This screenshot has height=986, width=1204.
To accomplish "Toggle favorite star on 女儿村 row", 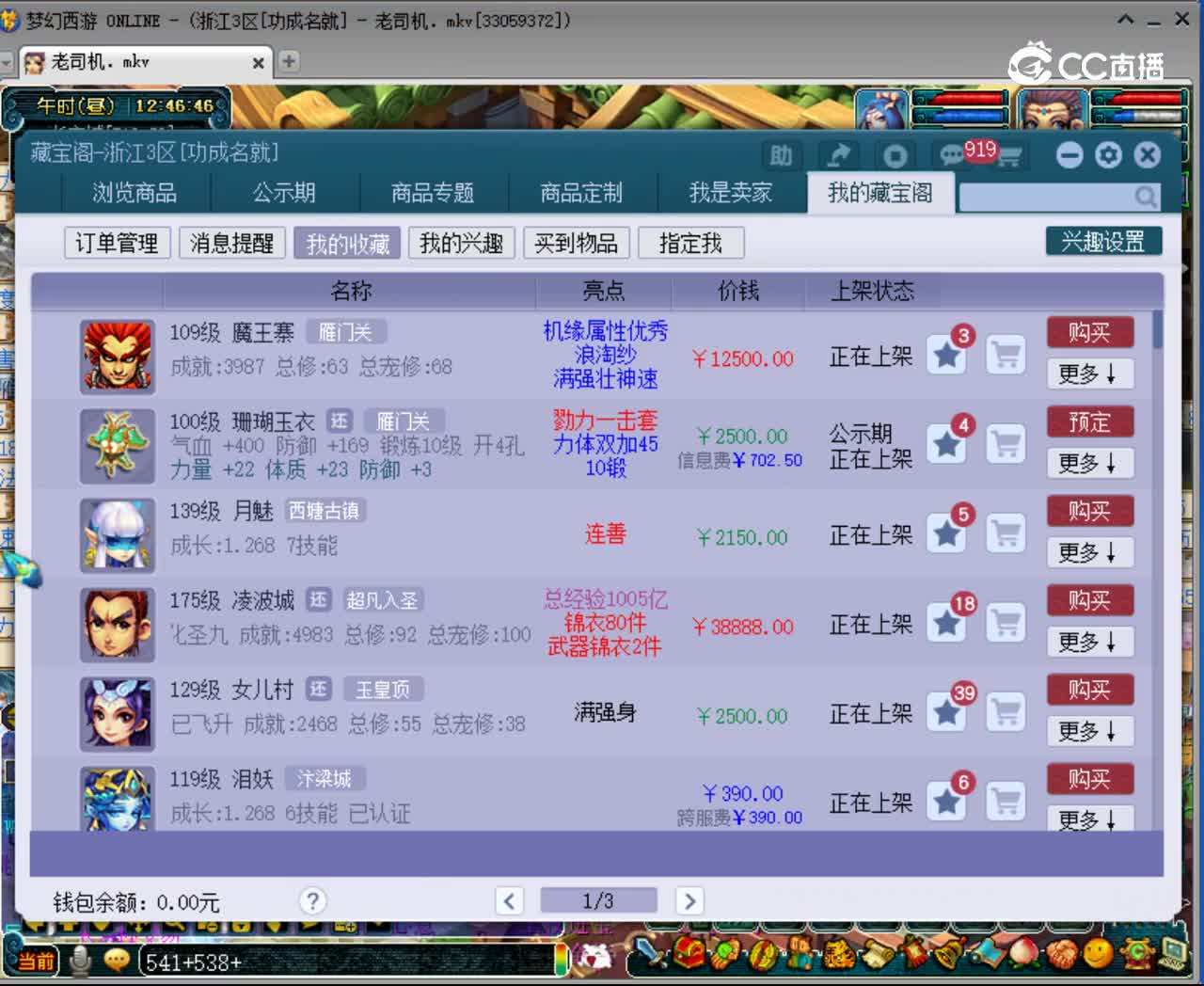I will [x=947, y=712].
